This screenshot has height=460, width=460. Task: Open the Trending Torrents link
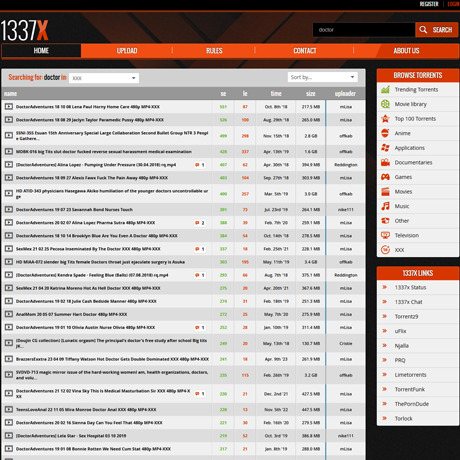click(x=416, y=89)
